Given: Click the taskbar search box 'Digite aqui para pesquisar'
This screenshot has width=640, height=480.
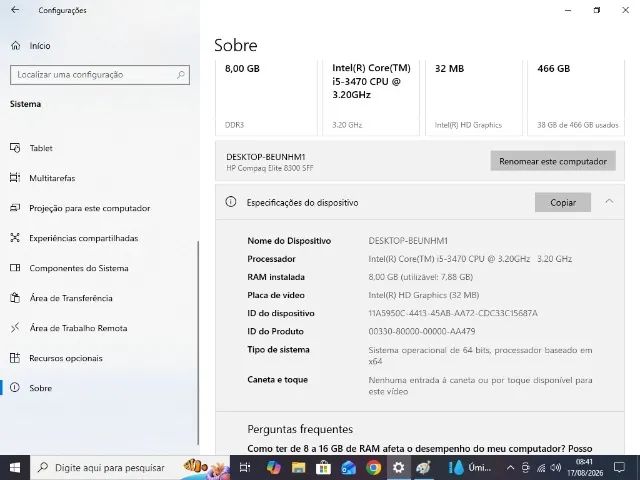Looking at the screenshot, I should (x=130, y=468).
